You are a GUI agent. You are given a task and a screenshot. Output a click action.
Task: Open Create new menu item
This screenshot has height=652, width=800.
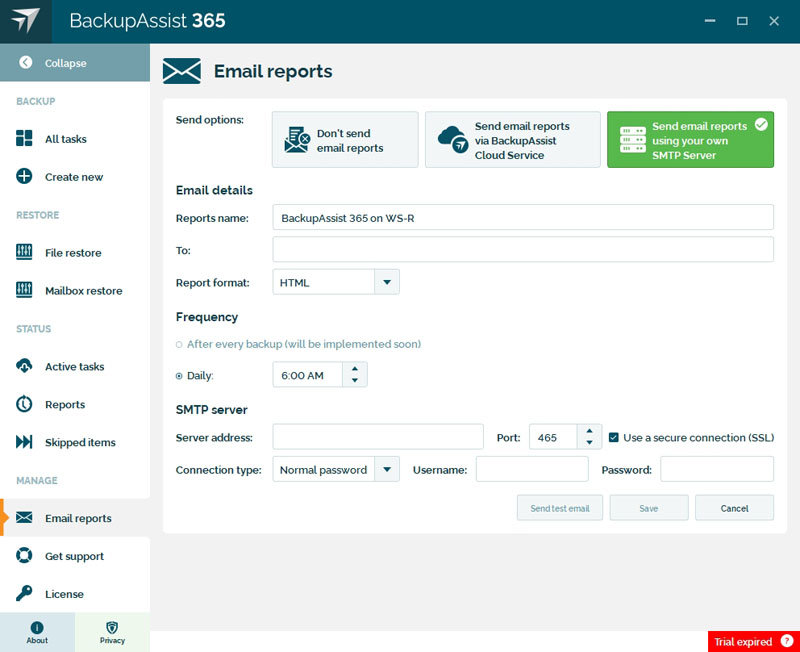coord(75,177)
